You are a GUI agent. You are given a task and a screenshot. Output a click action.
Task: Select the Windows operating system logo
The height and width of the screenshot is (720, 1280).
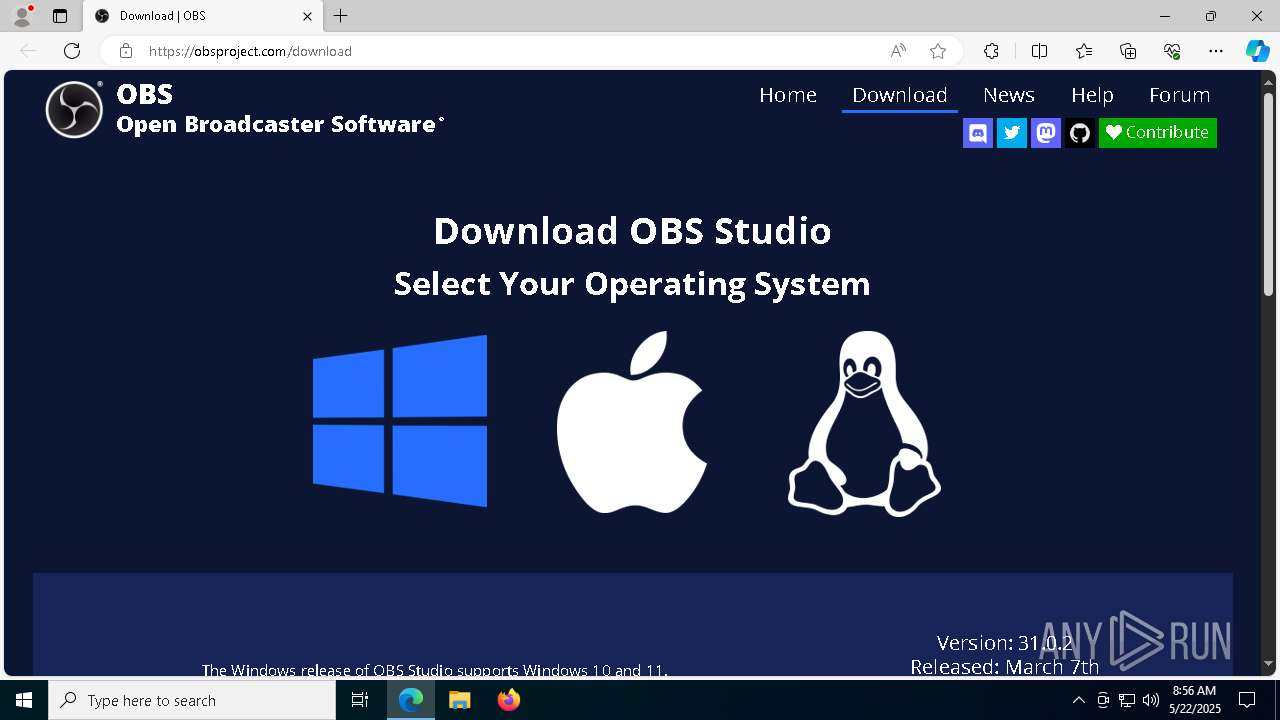pos(400,421)
